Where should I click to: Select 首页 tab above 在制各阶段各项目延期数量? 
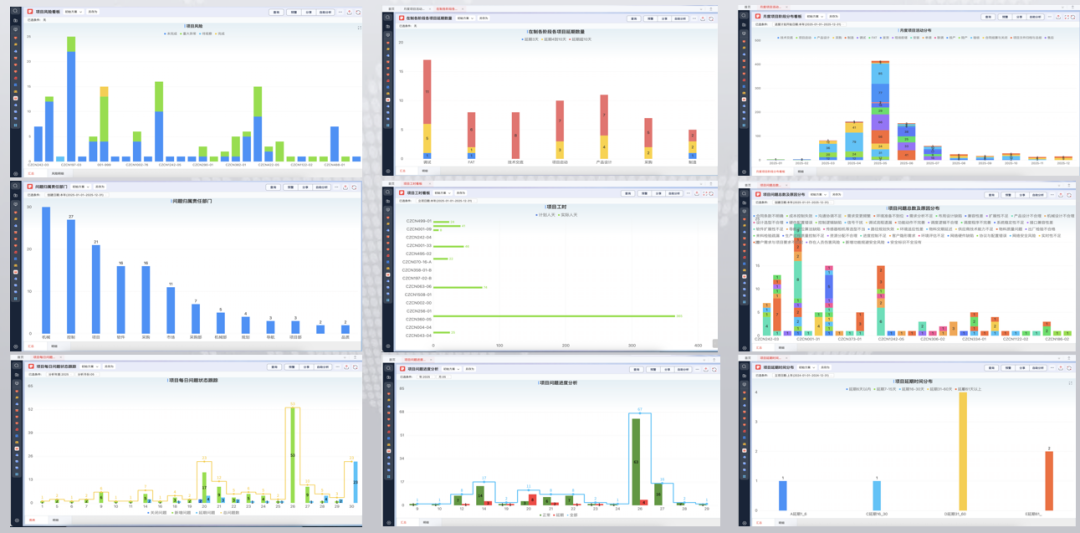391,8
